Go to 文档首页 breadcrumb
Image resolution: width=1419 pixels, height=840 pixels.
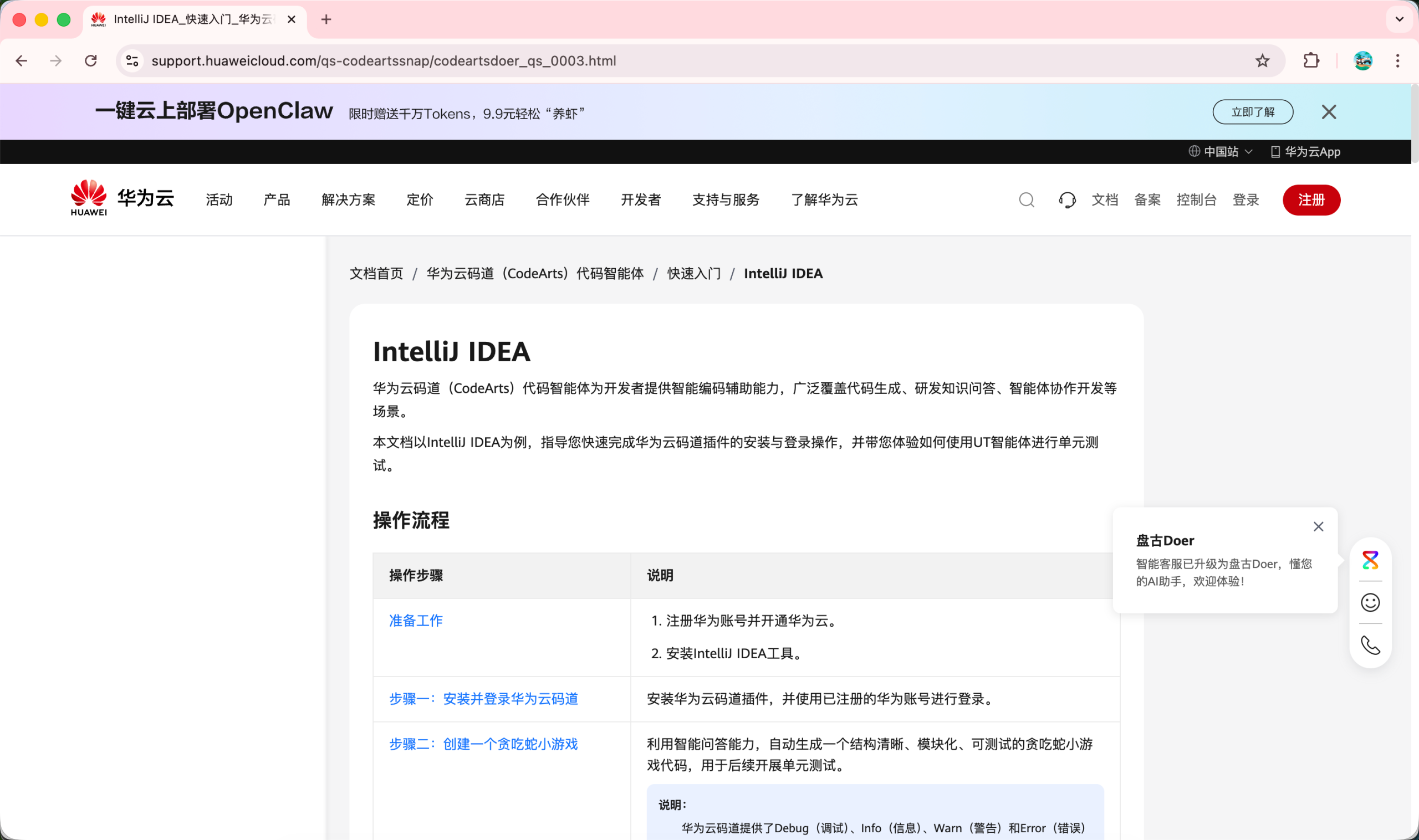[x=376, y=273]
